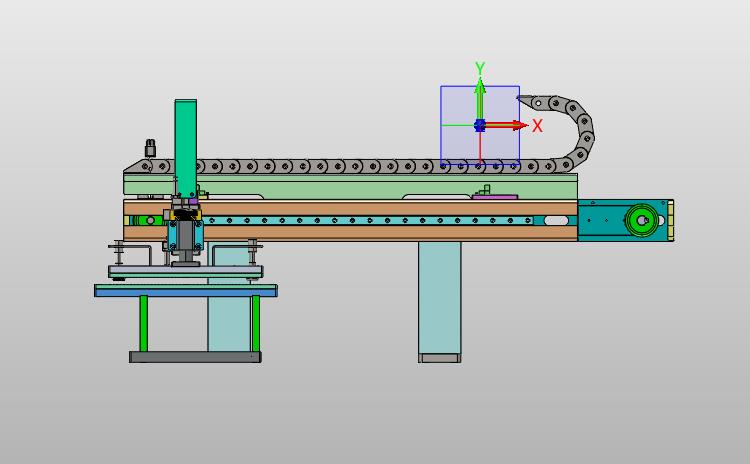Select the tall green vertical column part
The width and height of the screenshot is (750, 464).
(x=186, y=148)
